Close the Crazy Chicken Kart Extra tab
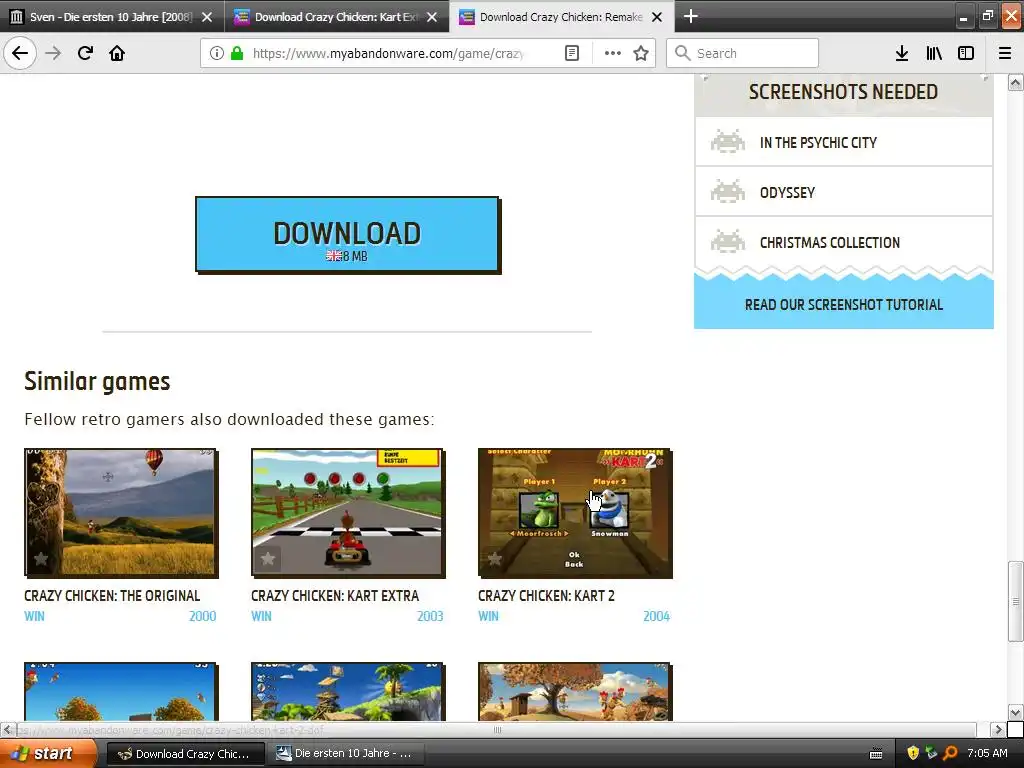 (432, 17)
